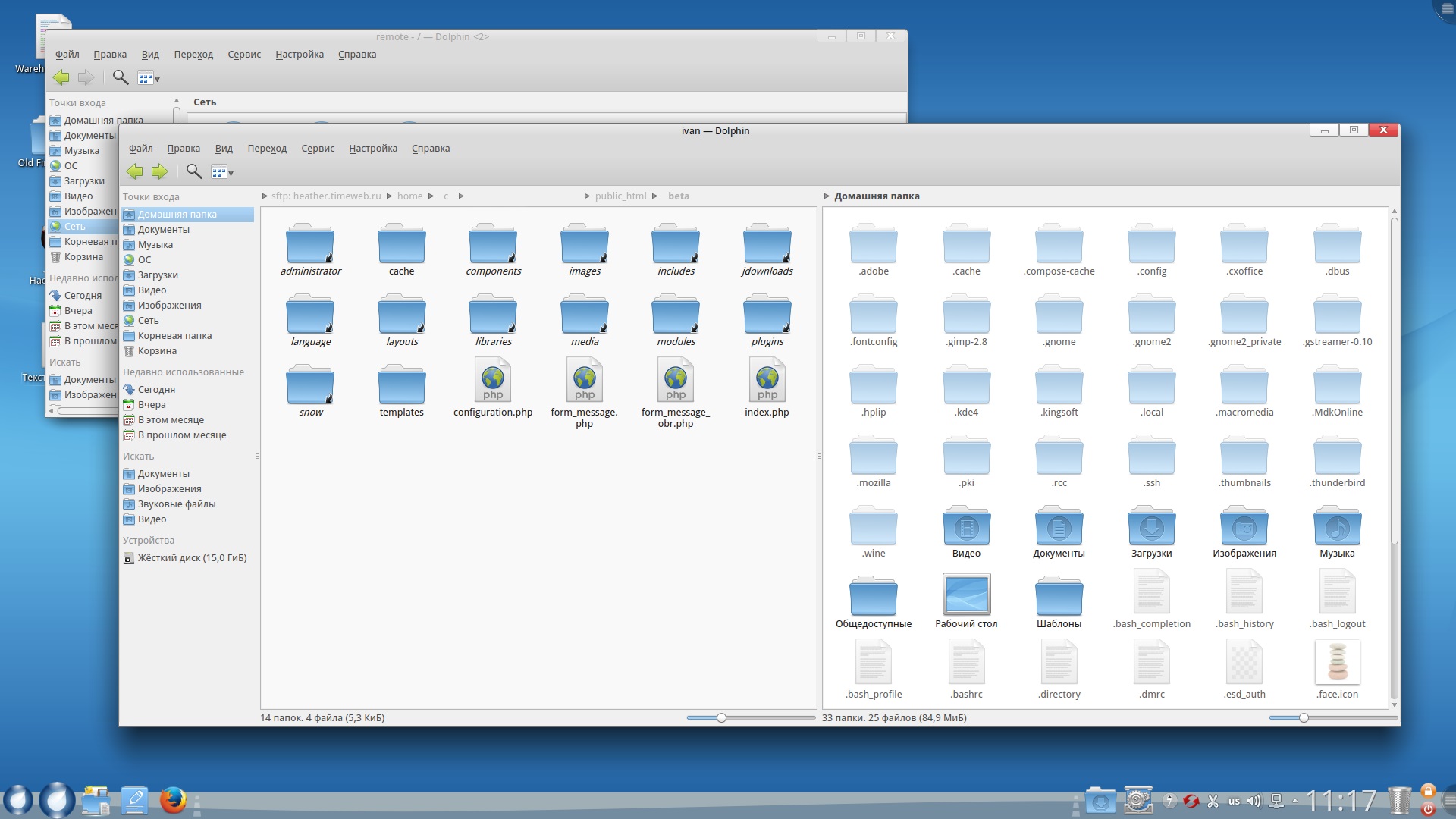Image resolution: width=1456 pixels, height=819 pixels.
Task: Select Корзина in ivan Dolphin places panel
Action: (157, 351)
